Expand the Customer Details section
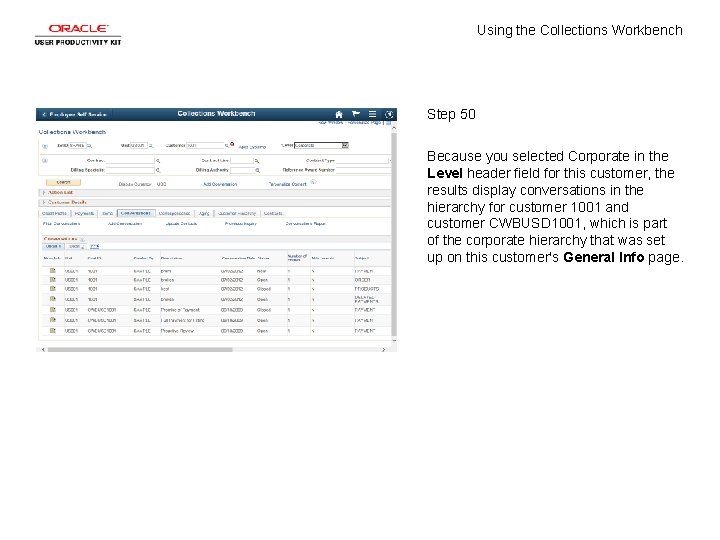The image size is (720, 540). click(x=44, y=202)
